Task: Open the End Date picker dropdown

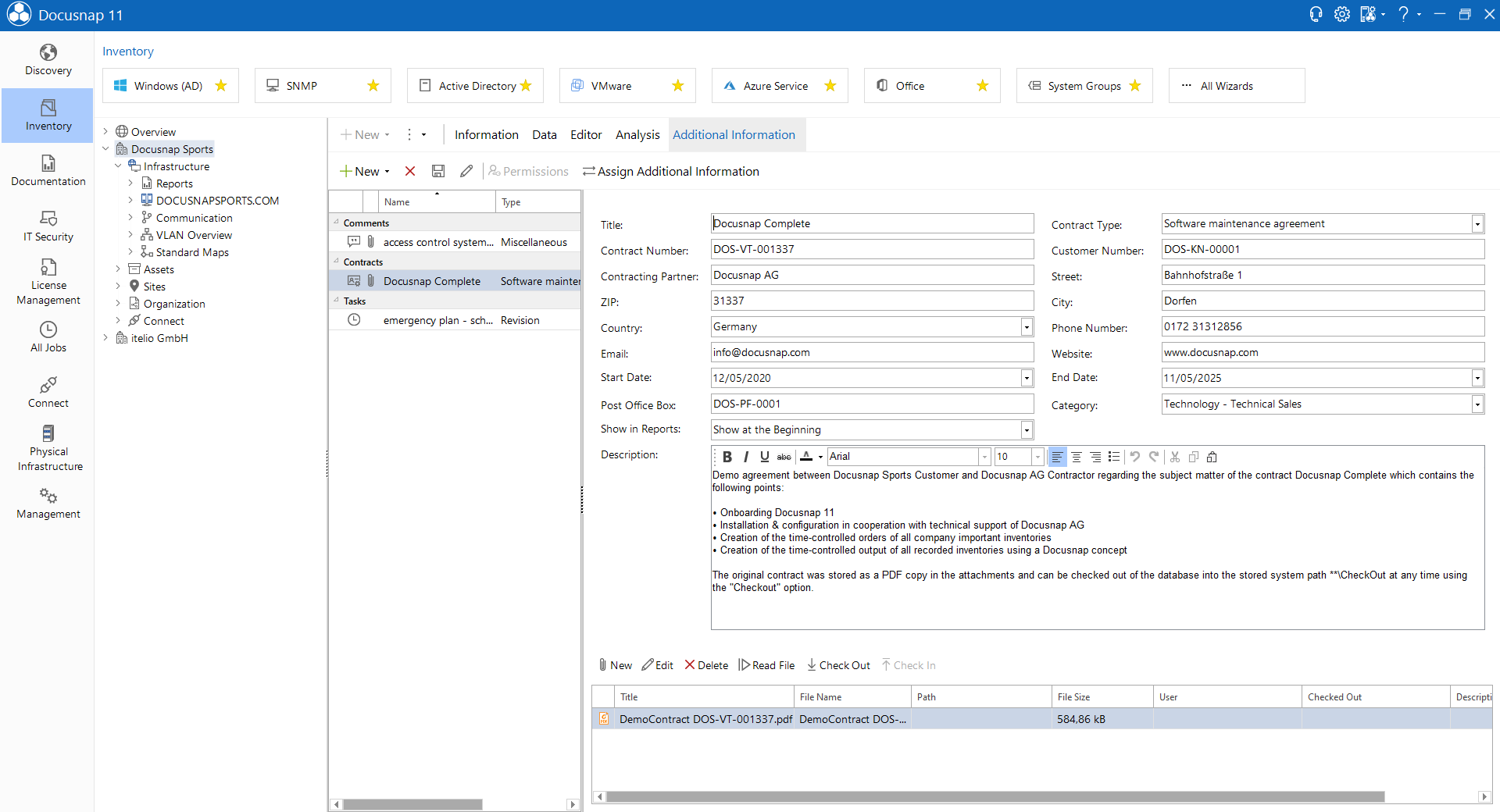Action: pos(1477,379)
